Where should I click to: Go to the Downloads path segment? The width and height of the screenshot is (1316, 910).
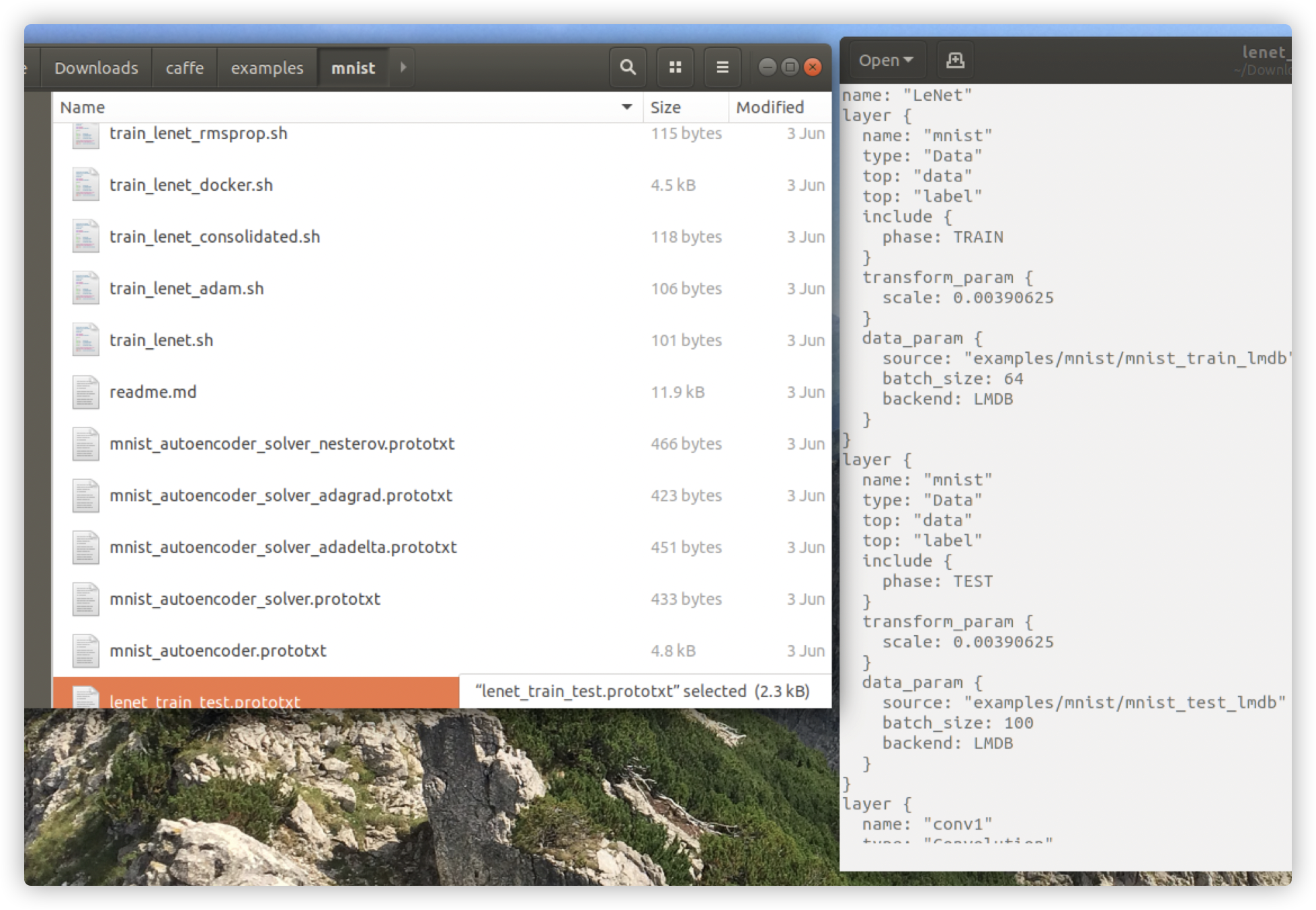[96, 68]
